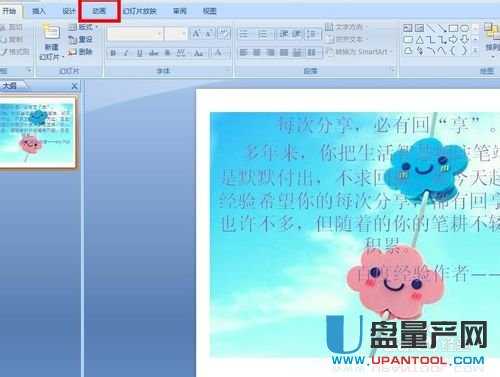Select the right brace shape
500x377 pixels.
click(x=465, y=51)
